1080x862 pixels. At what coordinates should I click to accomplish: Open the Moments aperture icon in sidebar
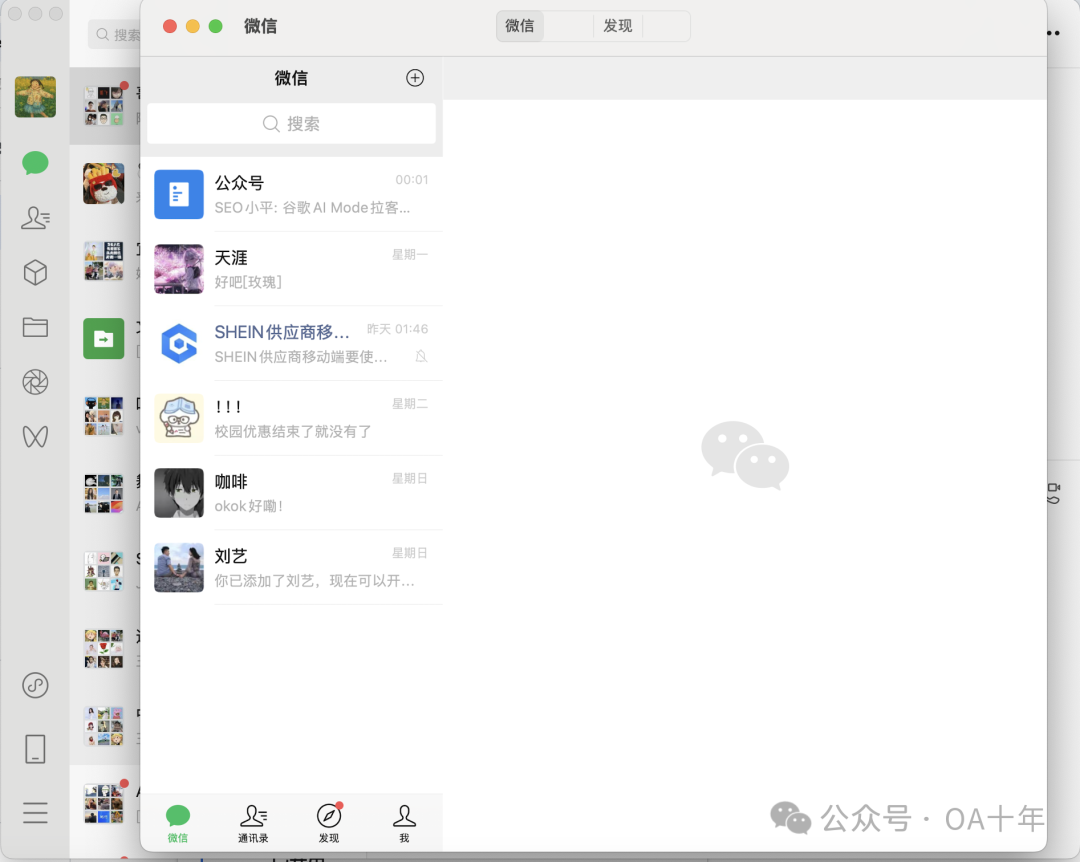[35, 382]
